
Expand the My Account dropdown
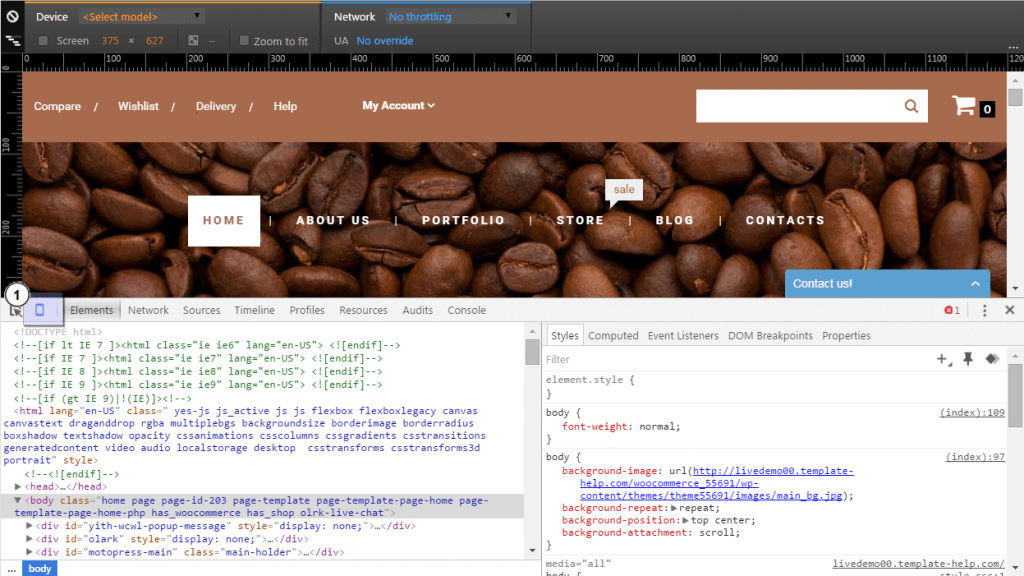[x=398, y=105]
